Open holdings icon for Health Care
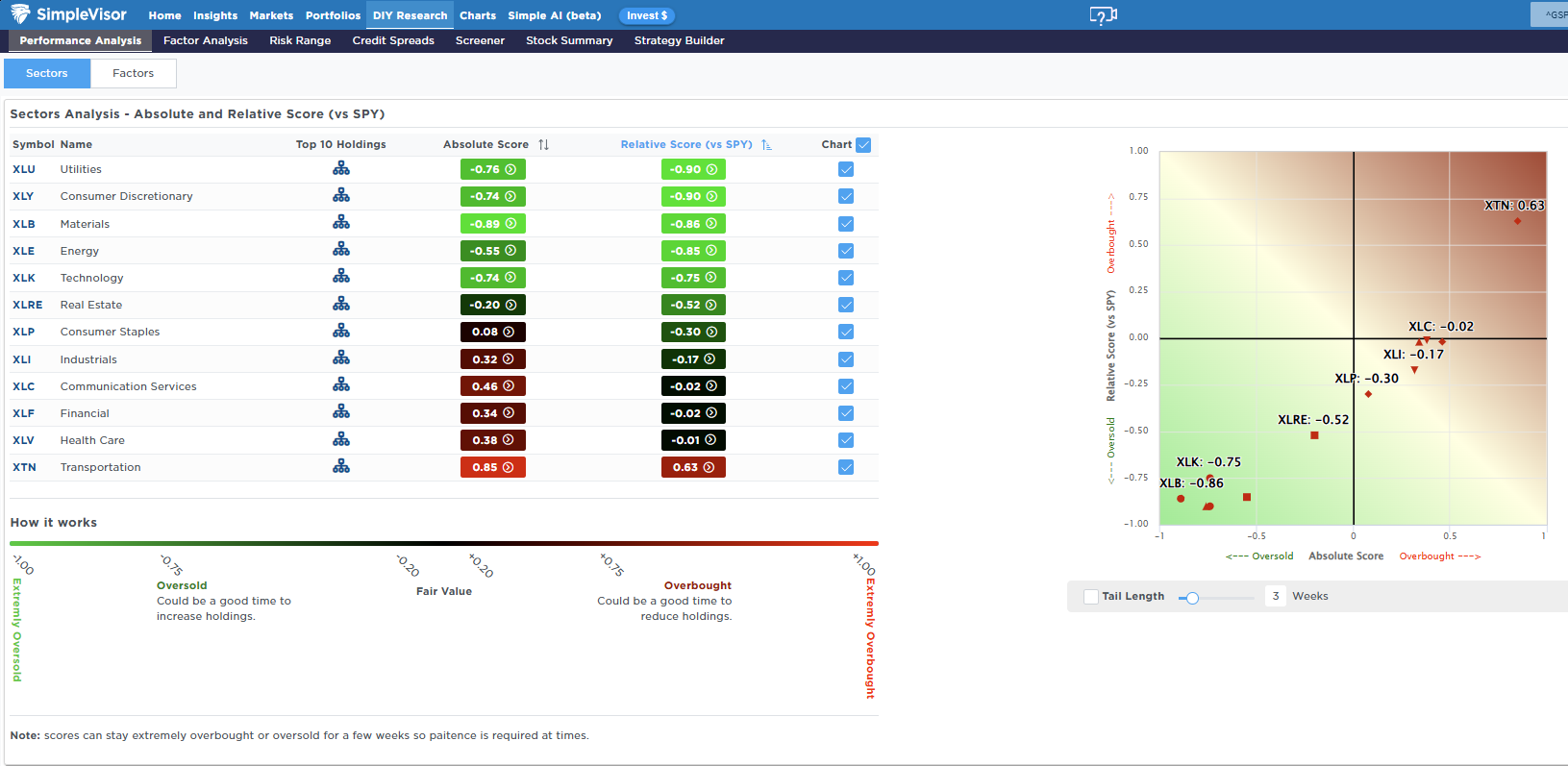The height and width of the screenshot is (766, 1568). click(341, 440)
